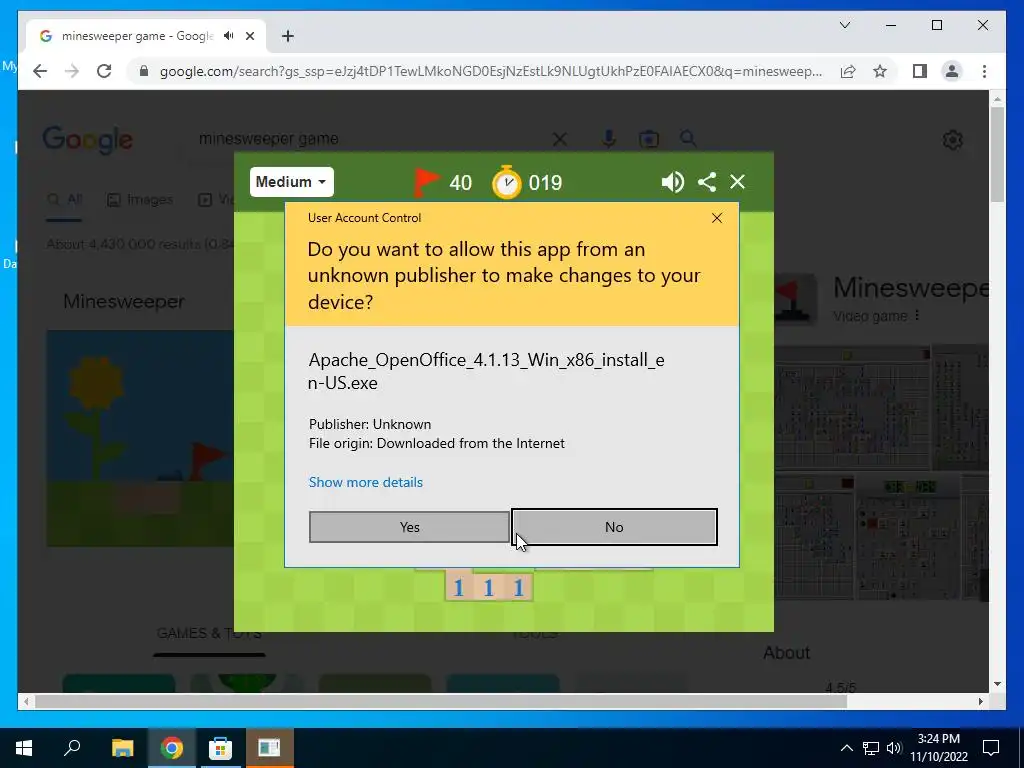Click Yes in User Account Control dialog
This screenshot has width=1024, height=768.
pos(409,527)
